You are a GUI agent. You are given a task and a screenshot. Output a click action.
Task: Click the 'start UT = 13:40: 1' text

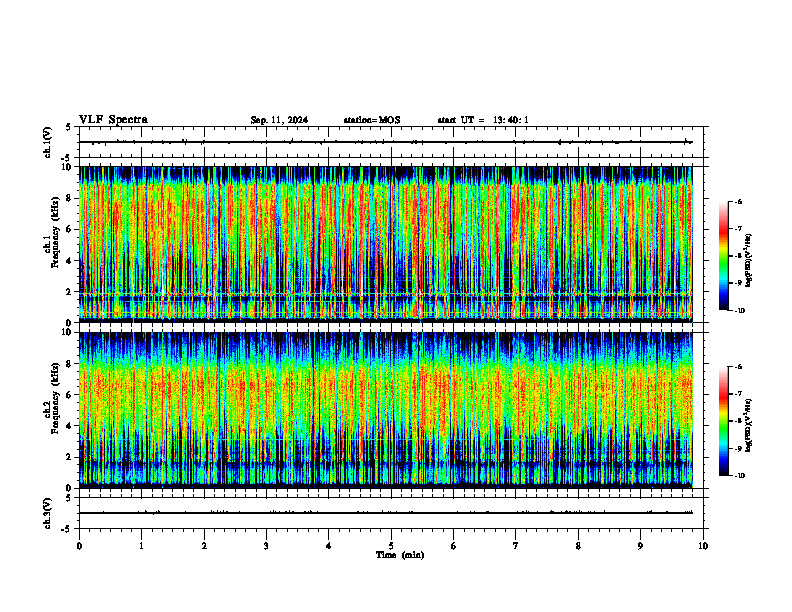pos(483,120)
